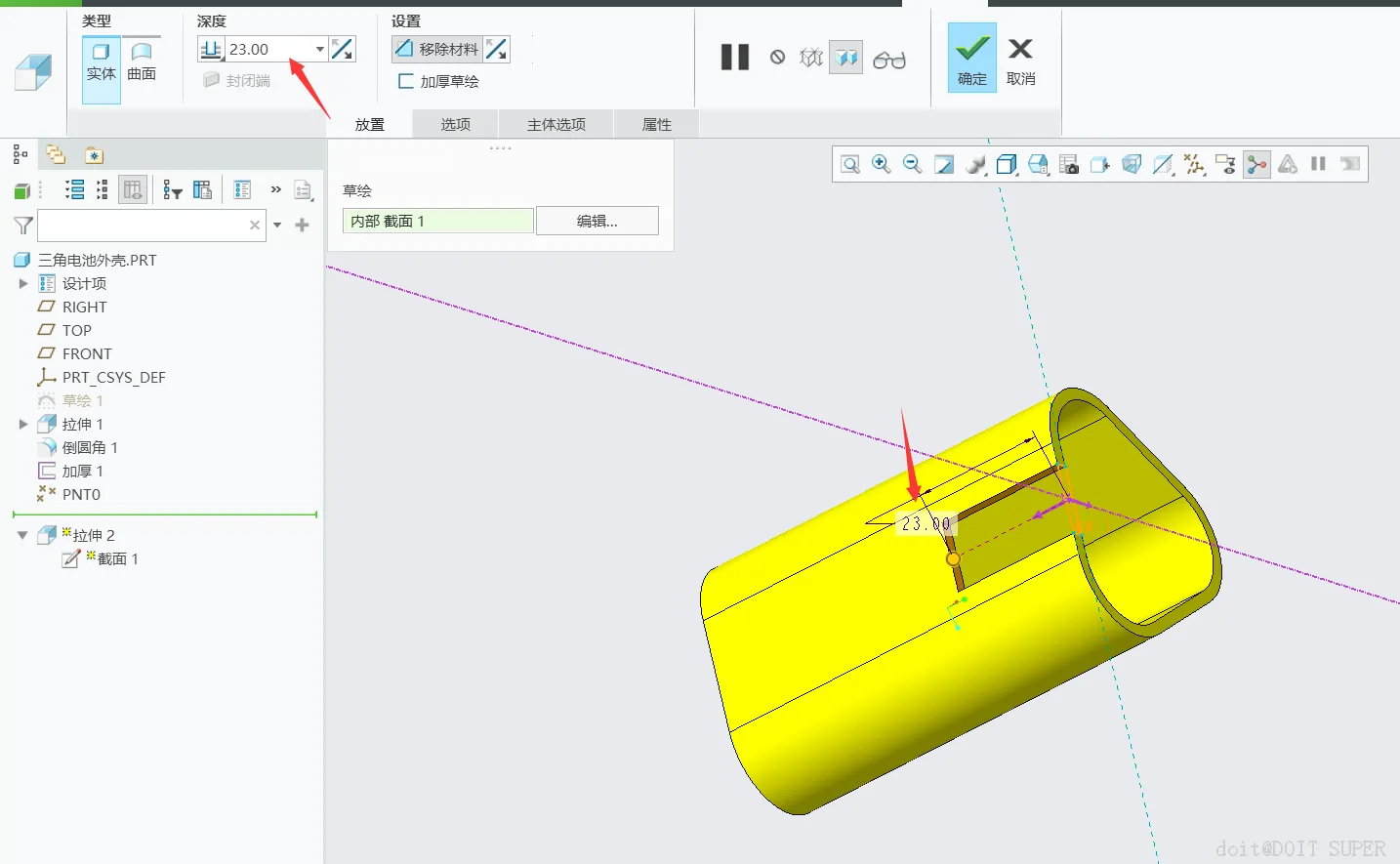Pause the extrude feature tool

[x=734, y=58]
